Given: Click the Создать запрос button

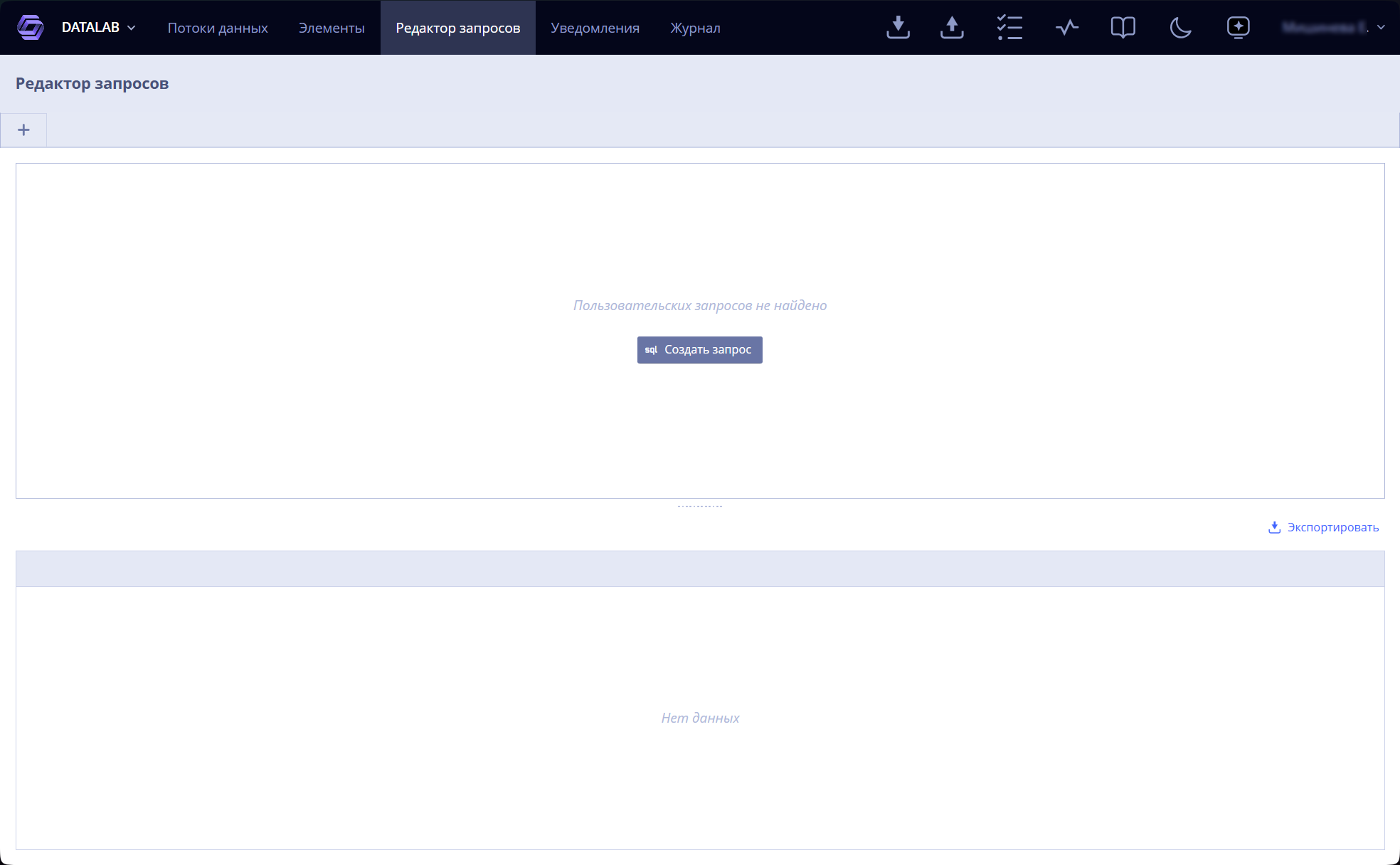Looking at the screenshot, I should coord(700,350).
